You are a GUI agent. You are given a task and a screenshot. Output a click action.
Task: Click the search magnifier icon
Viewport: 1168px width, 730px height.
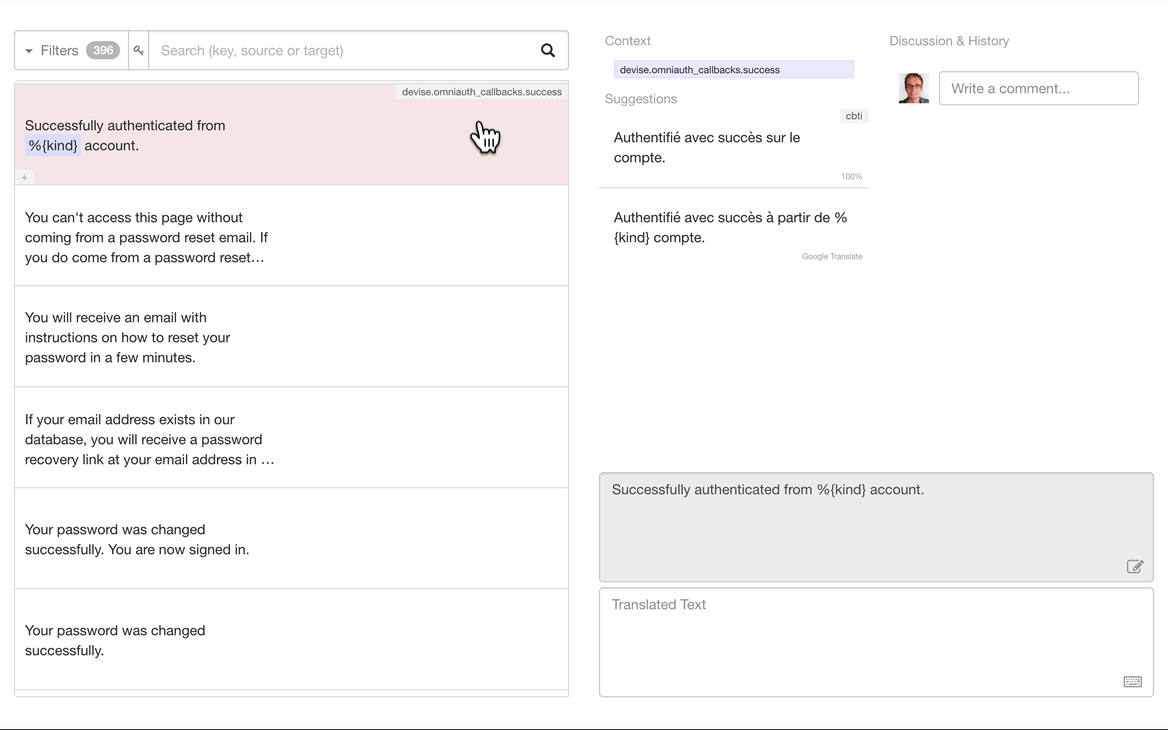(548, 50)
